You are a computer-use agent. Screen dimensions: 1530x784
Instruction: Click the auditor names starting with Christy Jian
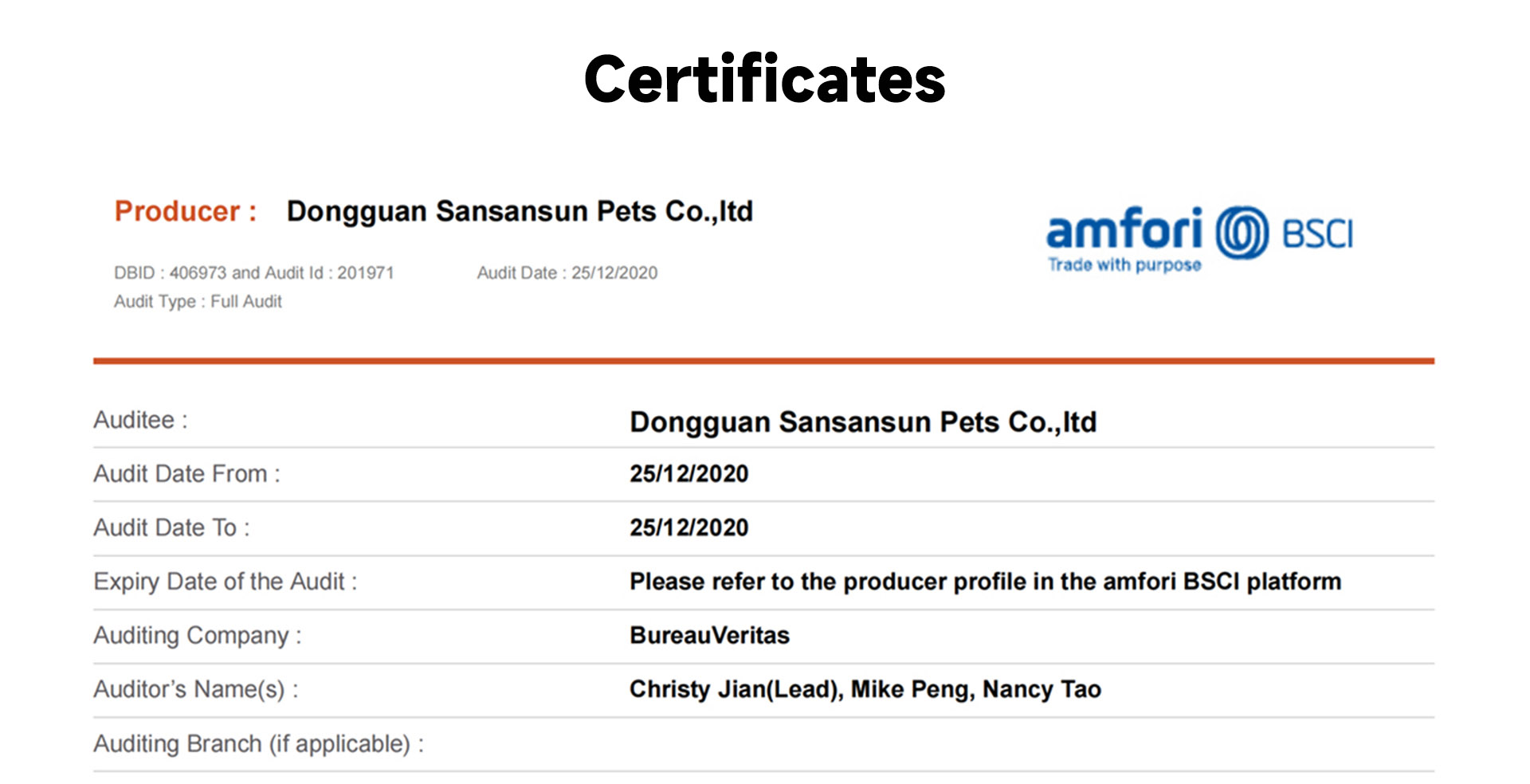[865, 689]
